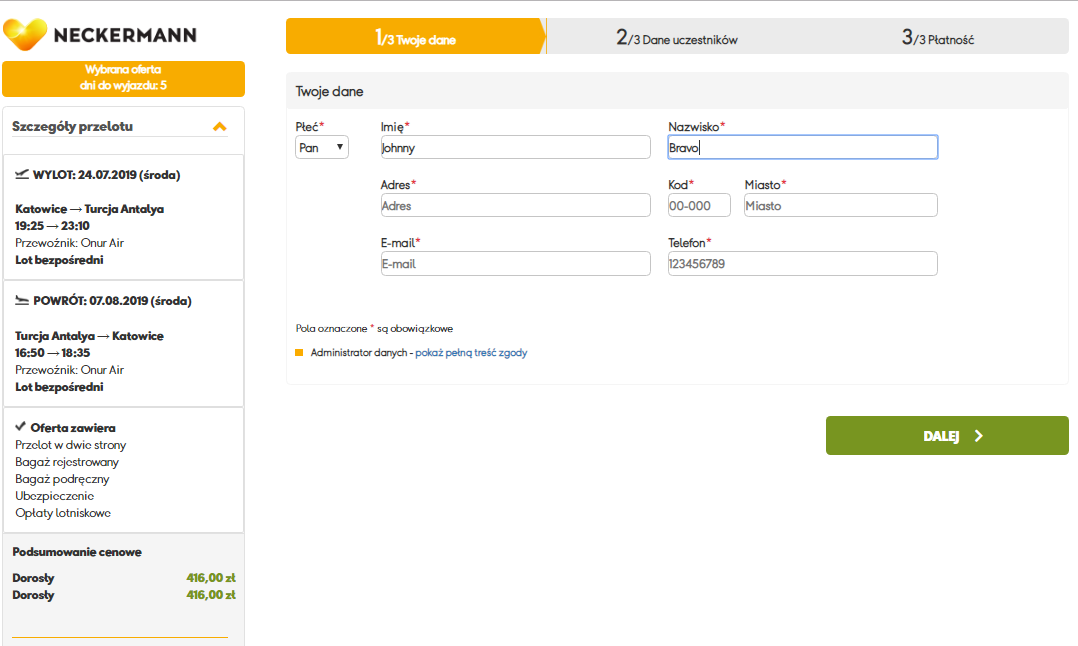Focus the Telefon input field
The width and height of the screenshot is (1078, 646).
[802, 263]
